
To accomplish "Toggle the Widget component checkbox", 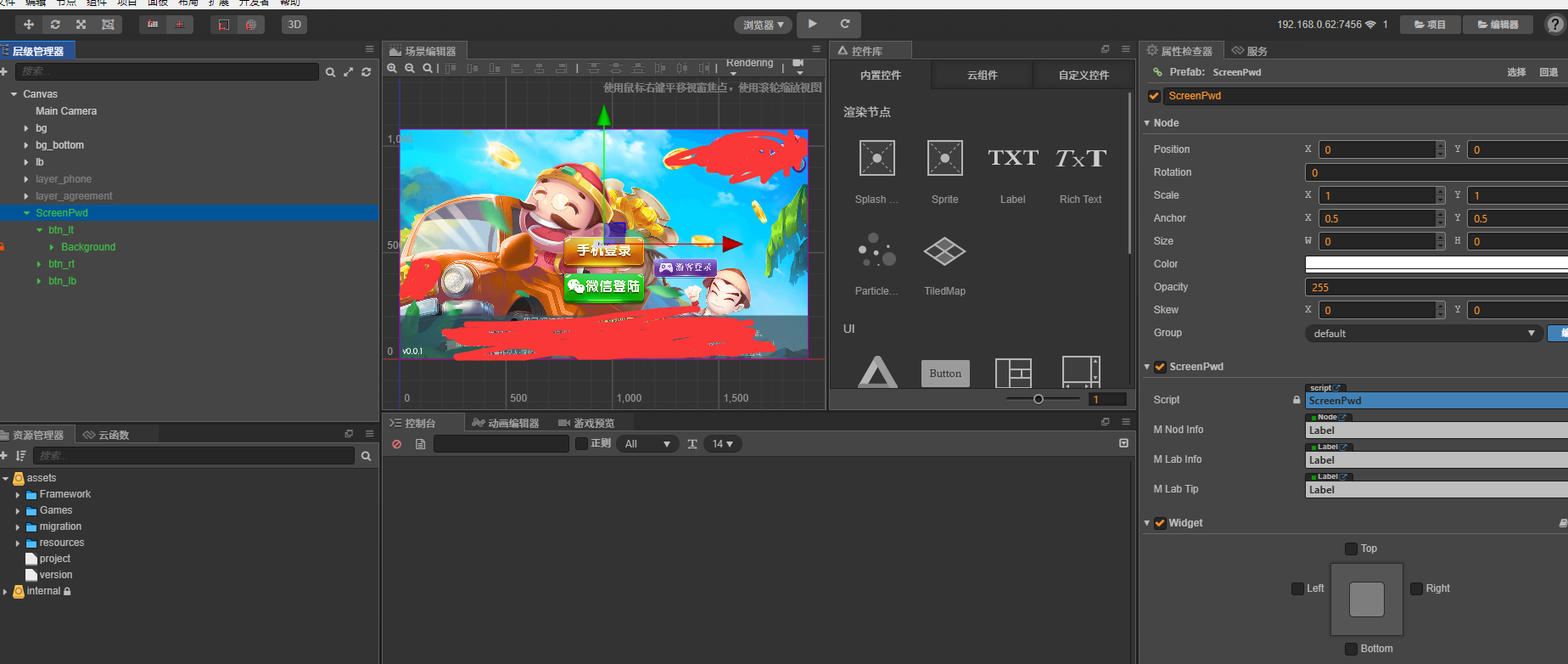I will [1160, 523].
